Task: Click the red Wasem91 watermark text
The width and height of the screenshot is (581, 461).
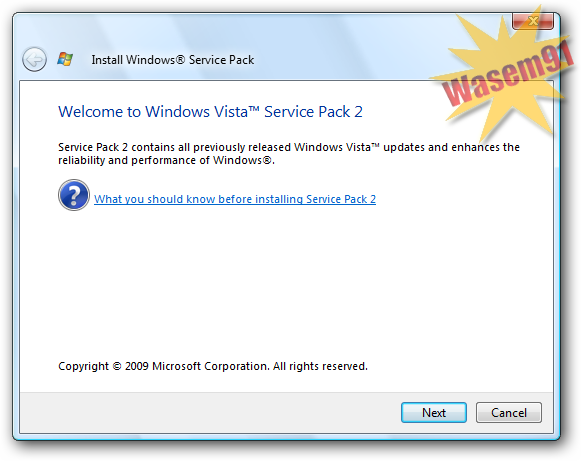Action: [x=508, y=74]
